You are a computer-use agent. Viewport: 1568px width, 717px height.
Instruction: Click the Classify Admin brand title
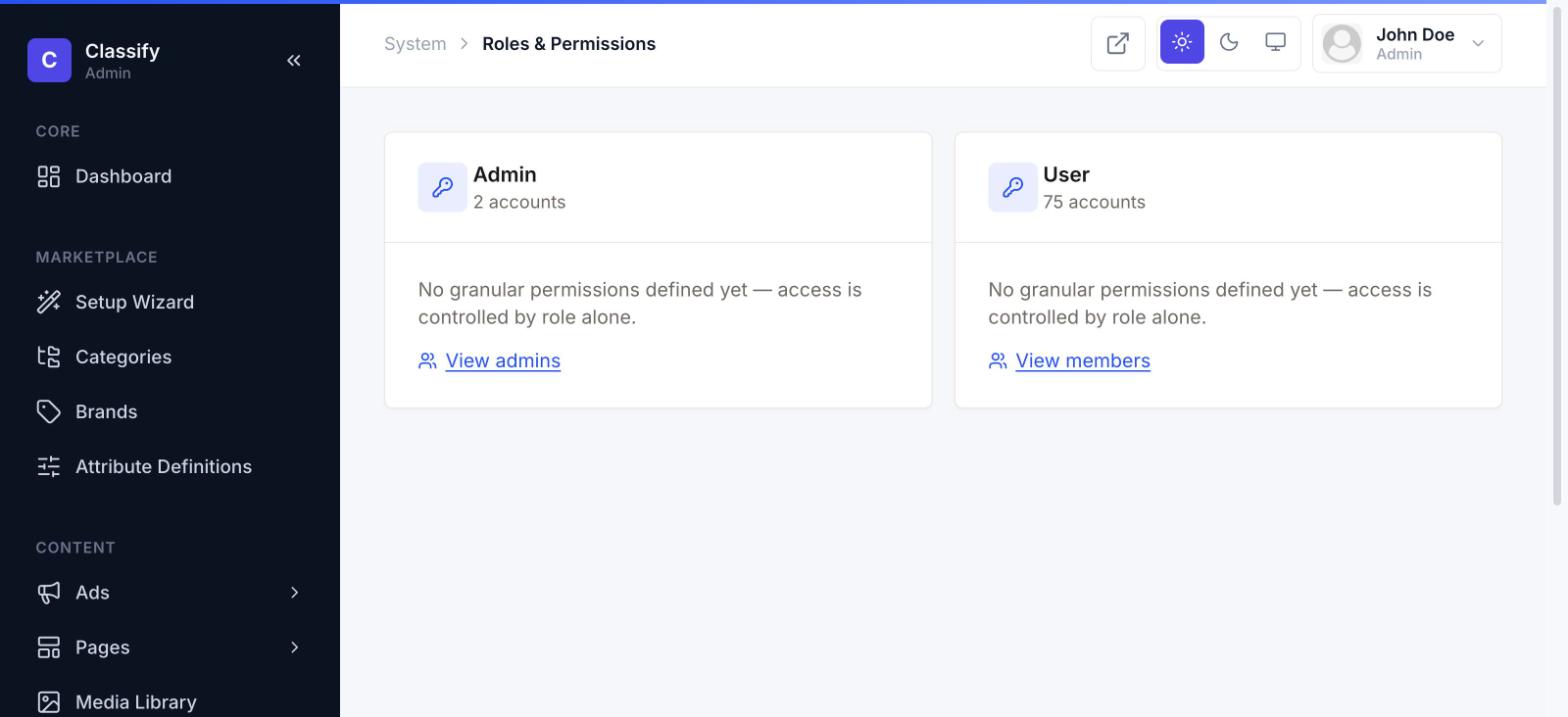(122, 60)
